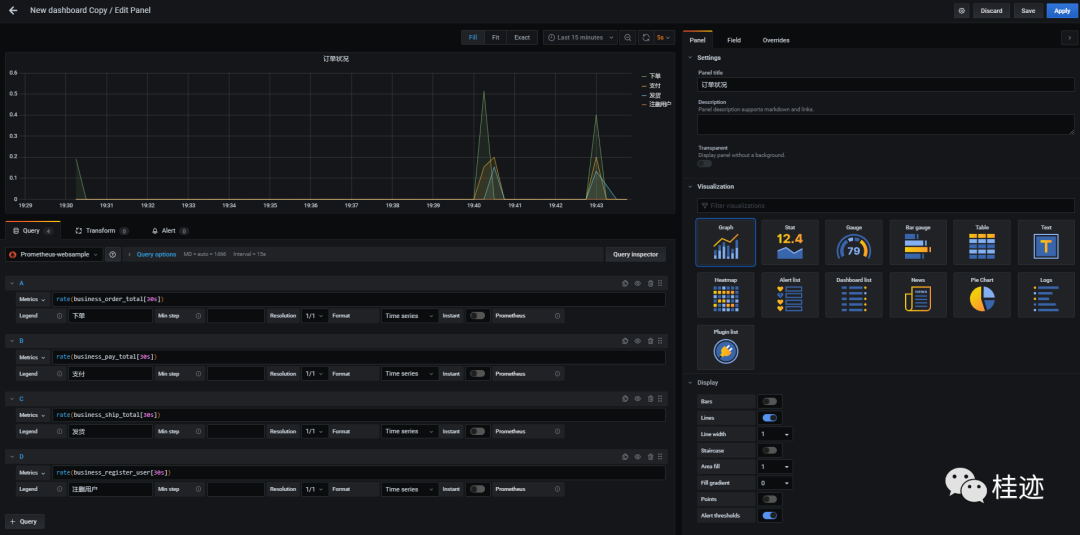Viewport: 1080px width, 535px height.
Task: Open the Alert tab
Action: pyautogui.click(x=169, y=231)
